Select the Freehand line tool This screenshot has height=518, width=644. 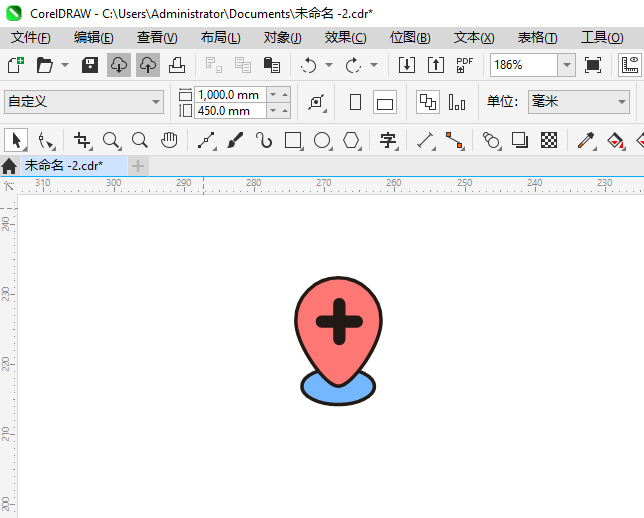tap(207, 140)
